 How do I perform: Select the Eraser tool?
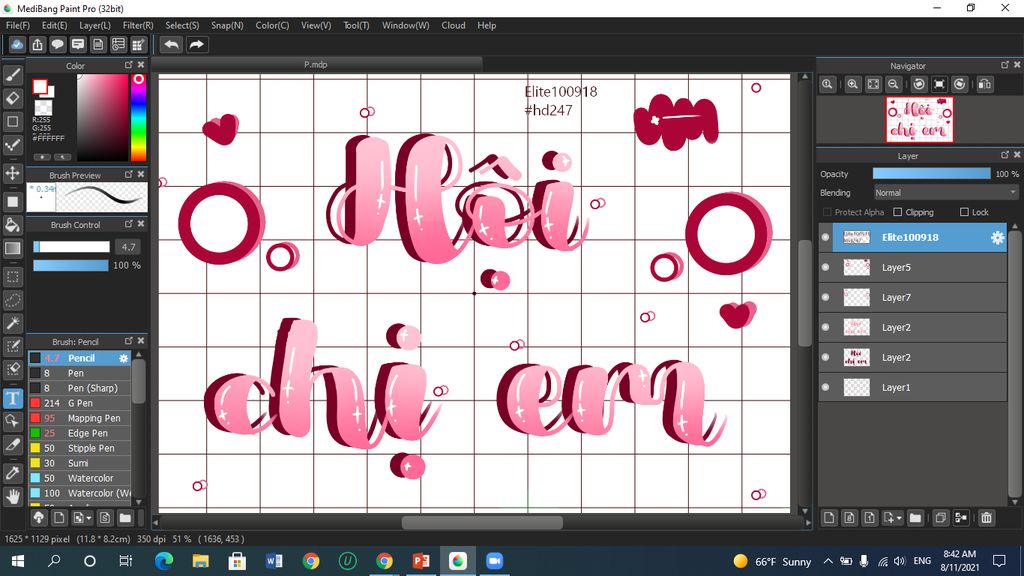(12, 98)
